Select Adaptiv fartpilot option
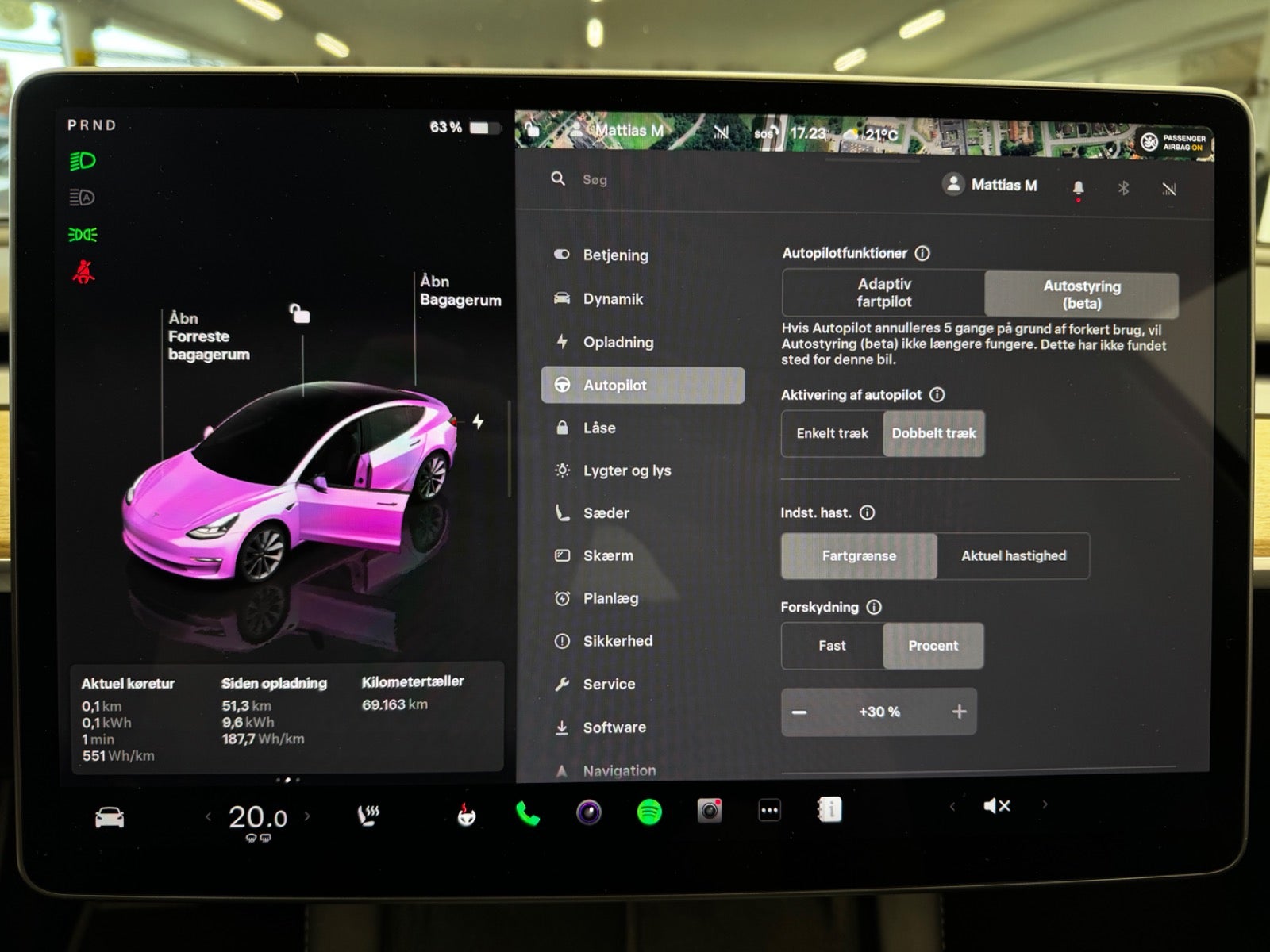Image resolution: width=1270 pixels, height=952 pixels. coord(883,293)
